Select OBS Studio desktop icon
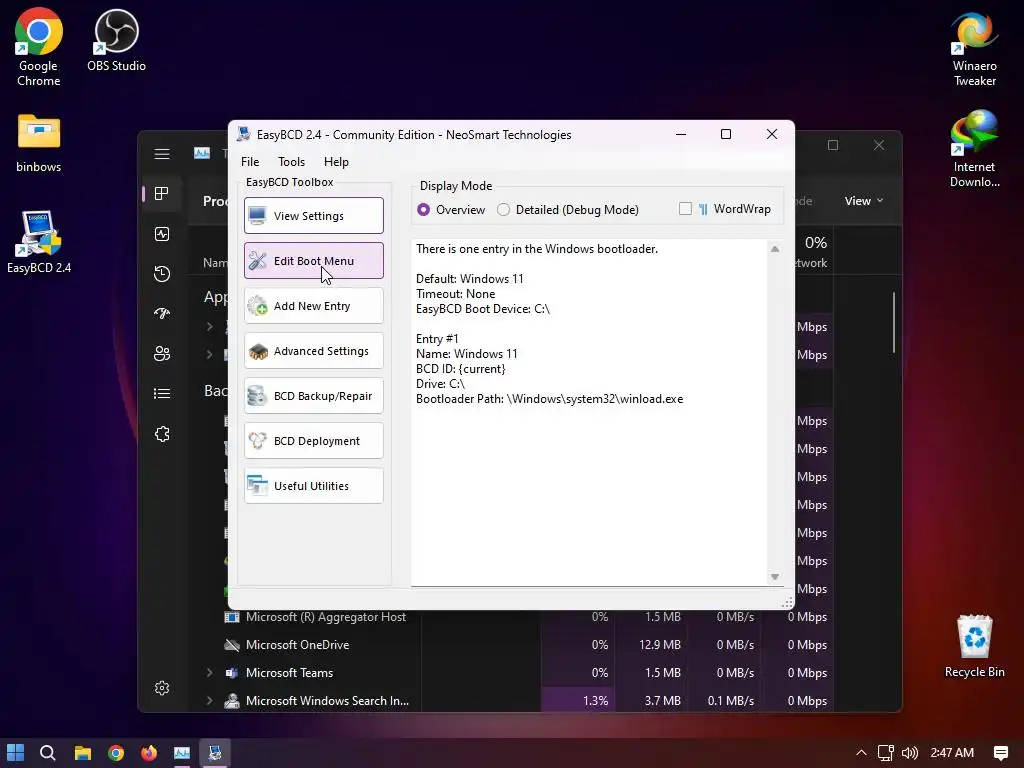This screenshot has width=1024, height=768. coord(116,40)
